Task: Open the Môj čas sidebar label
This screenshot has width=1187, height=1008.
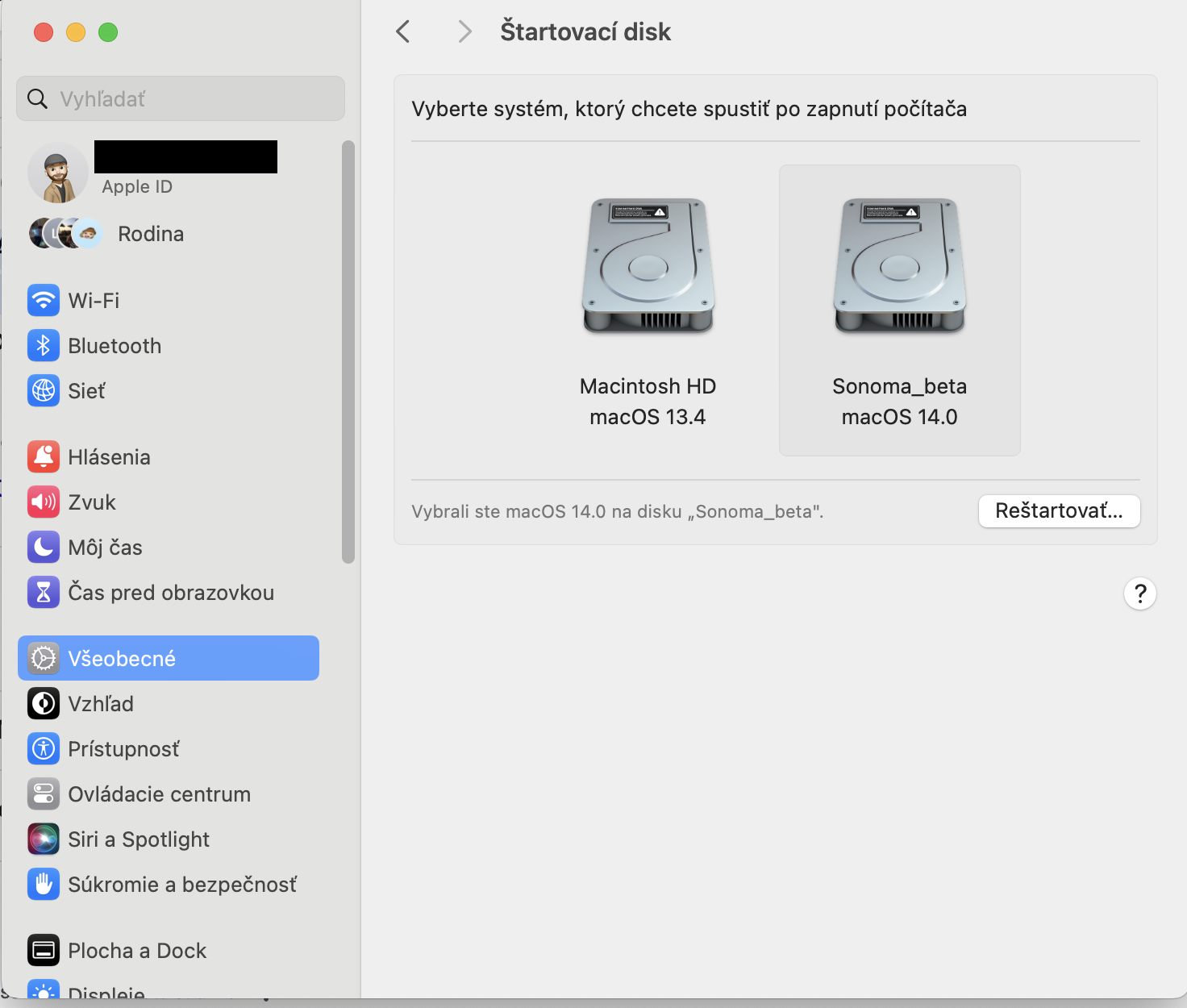Action: (106, 548)
